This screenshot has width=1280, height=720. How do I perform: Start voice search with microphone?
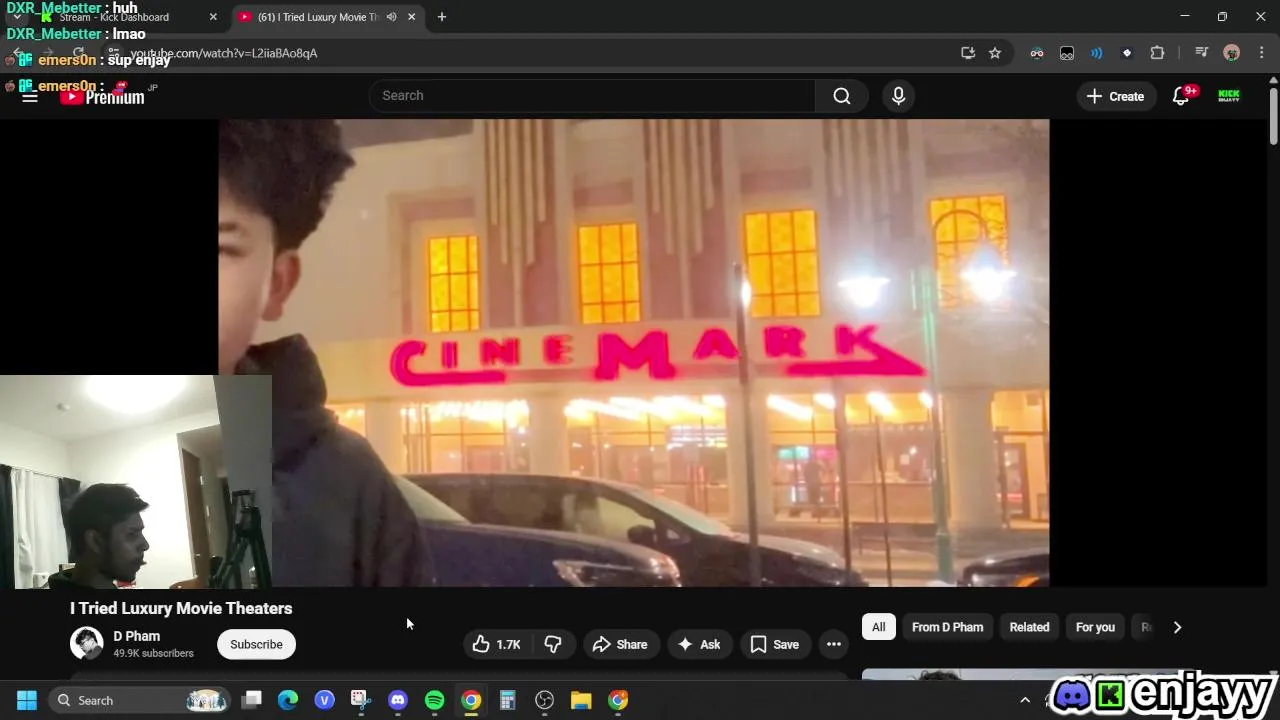click(x=898, y=96)
